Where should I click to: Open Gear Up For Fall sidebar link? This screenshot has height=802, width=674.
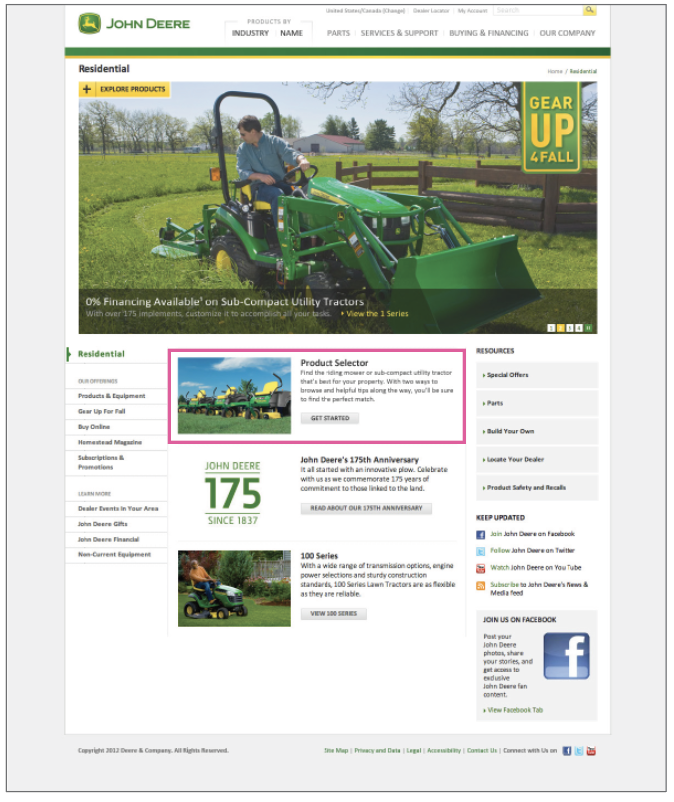(102, 411)
